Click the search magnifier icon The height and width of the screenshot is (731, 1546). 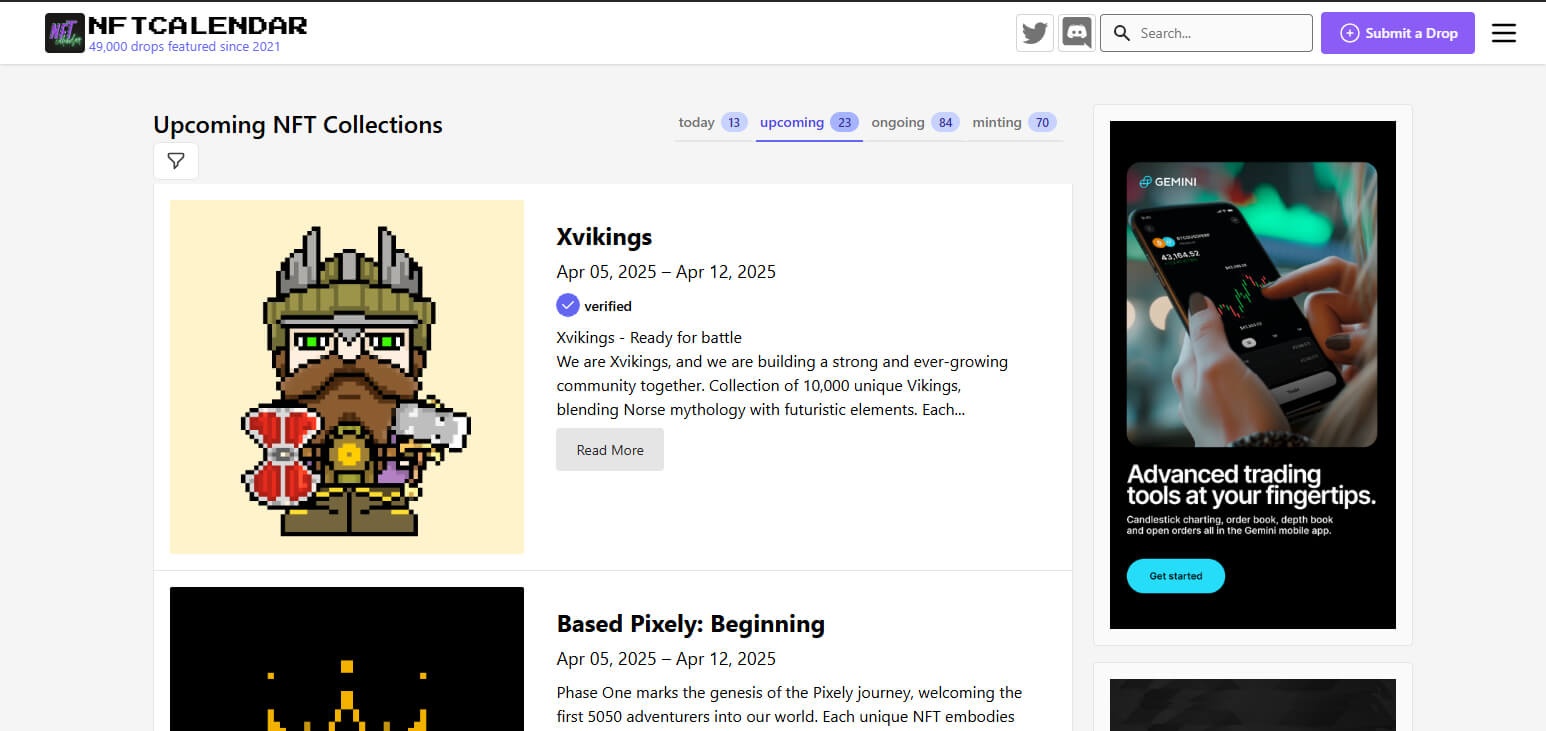point(1122,33)
